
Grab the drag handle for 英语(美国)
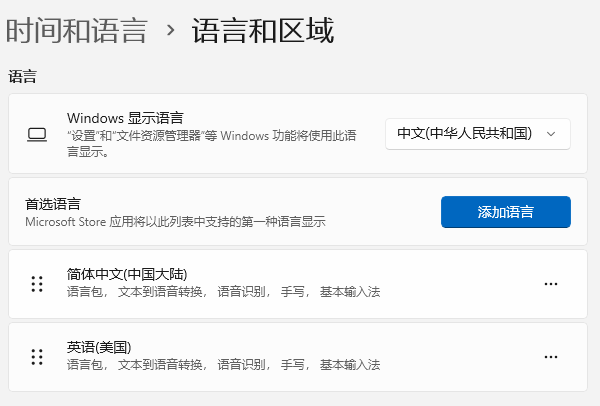(37, 357)
